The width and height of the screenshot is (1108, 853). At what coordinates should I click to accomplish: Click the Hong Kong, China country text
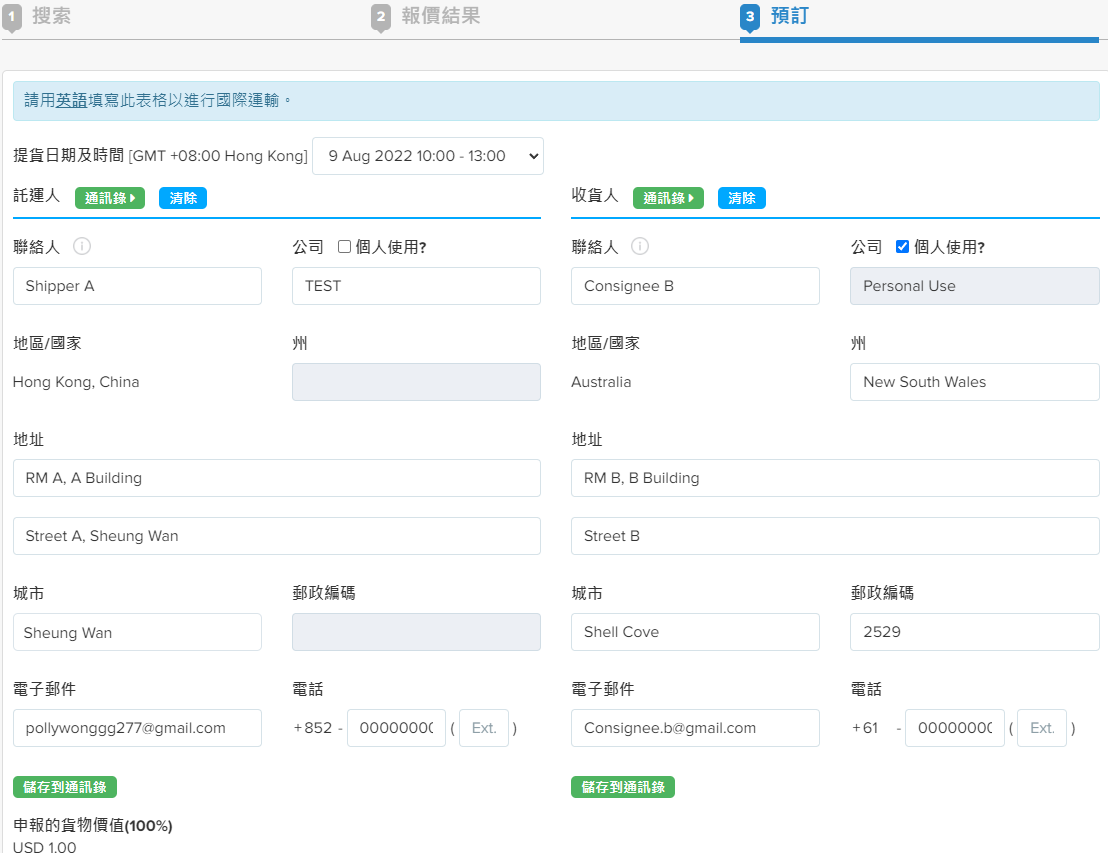pyautogui.click(x=76, y=382)
